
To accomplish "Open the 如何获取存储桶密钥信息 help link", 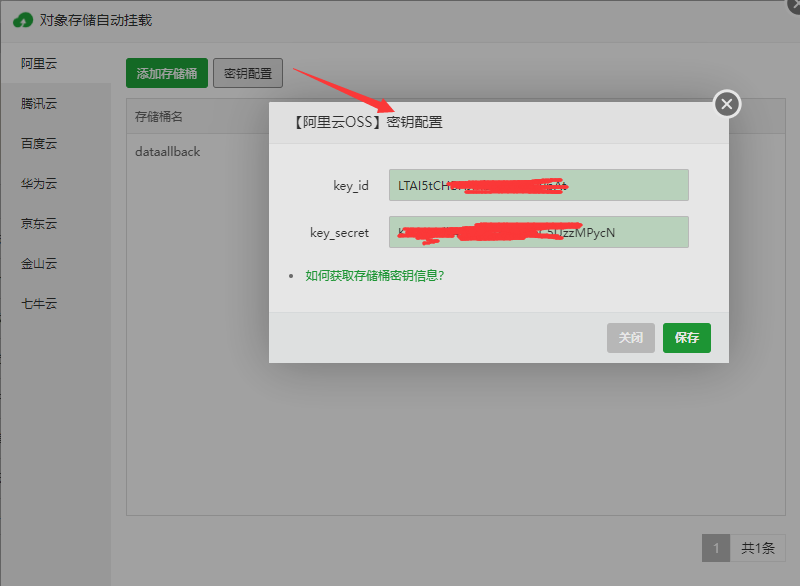I will click(x=374, y=276).
